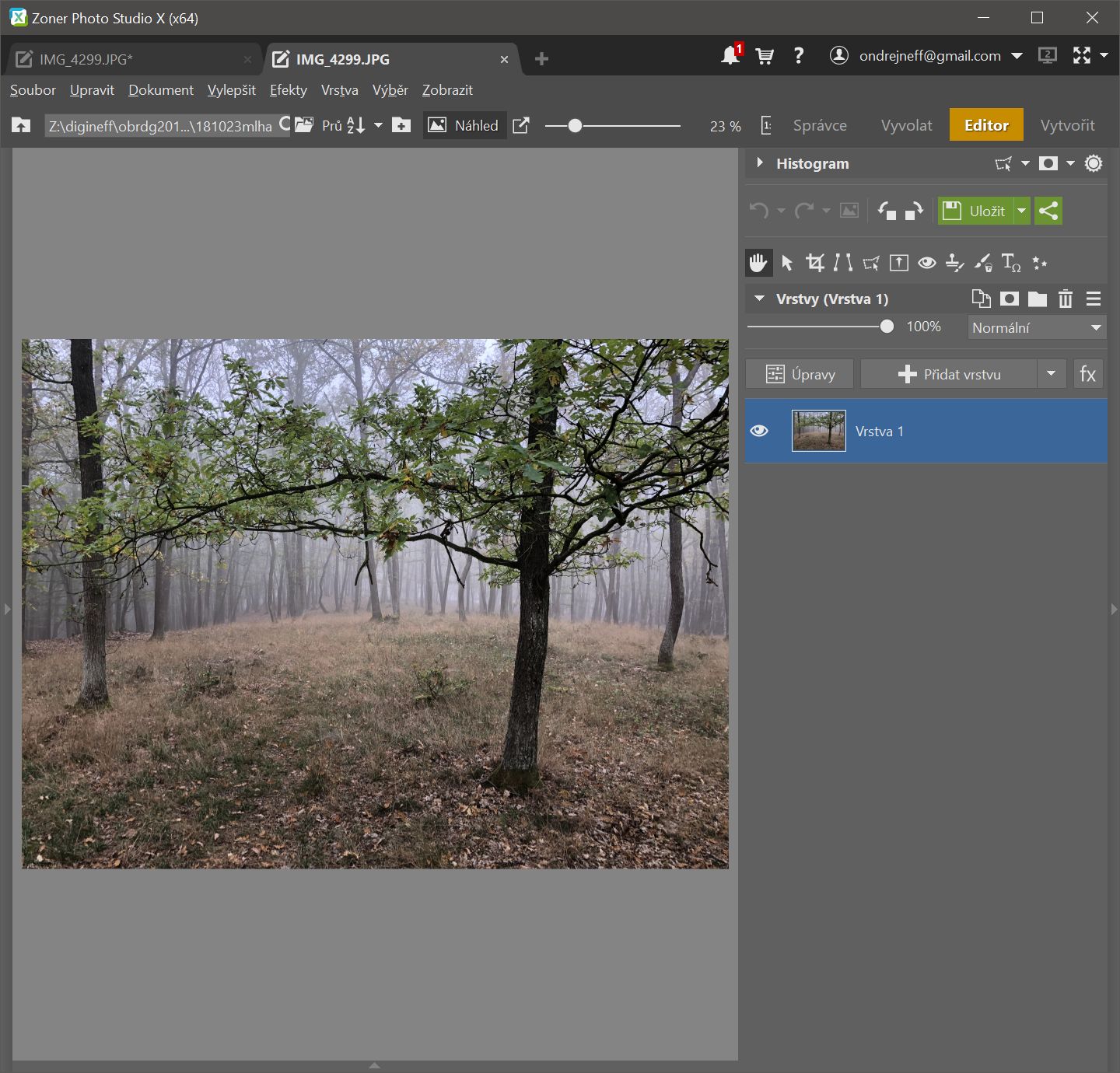The height and width of the screenshot is (1073, 1120).
Task: Select the pointer move tool
Action: (787, 263)
